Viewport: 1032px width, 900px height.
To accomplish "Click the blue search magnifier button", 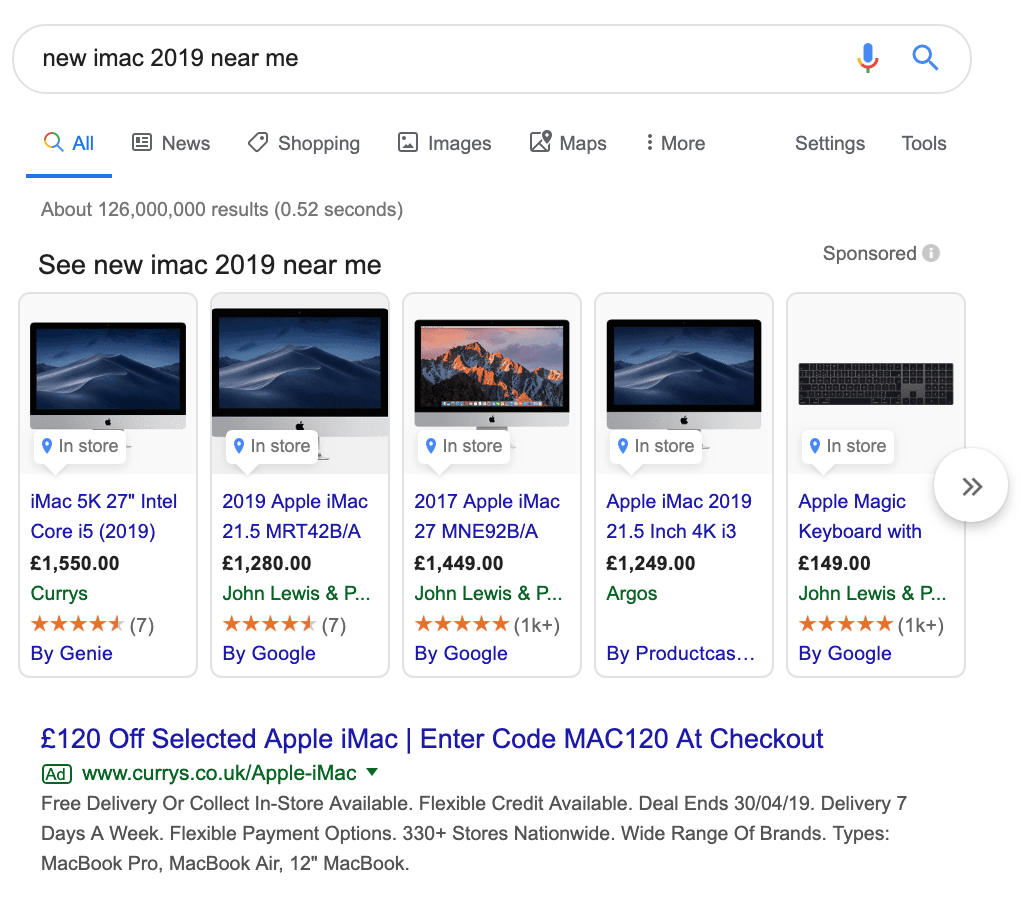I will tap(925, 58).
